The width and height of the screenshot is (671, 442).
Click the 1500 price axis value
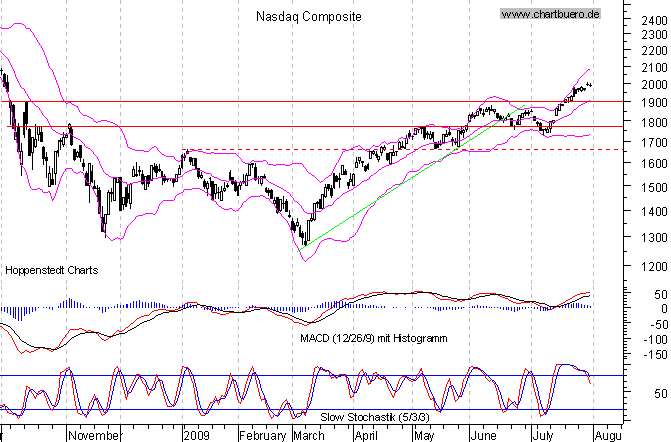(x=655, y=187)
